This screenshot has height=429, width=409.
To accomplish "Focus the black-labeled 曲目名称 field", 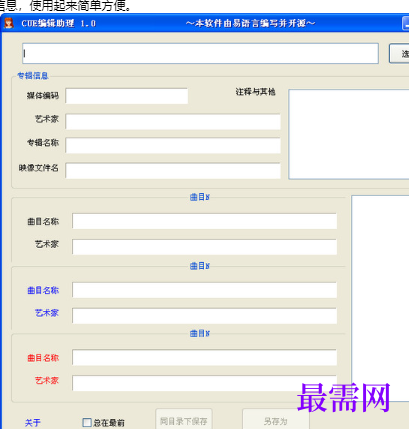I will 205,221.
